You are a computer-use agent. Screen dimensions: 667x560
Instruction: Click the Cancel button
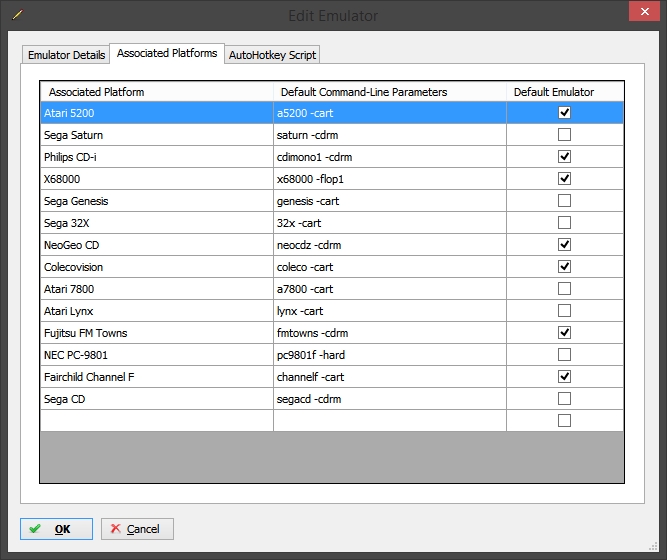[137, 529]
